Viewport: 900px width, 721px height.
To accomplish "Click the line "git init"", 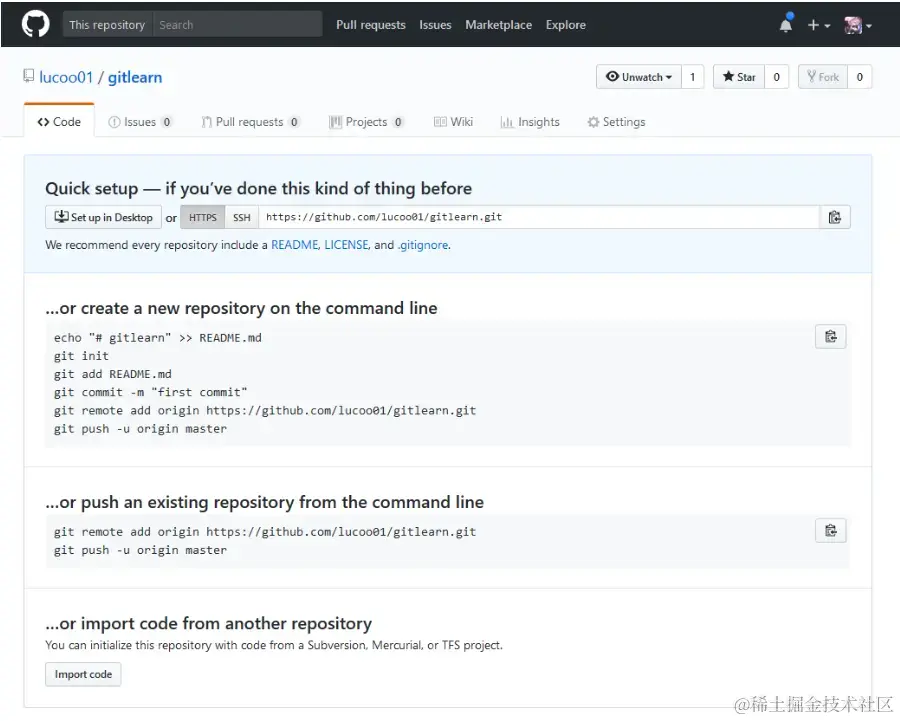I will [81, 356].
